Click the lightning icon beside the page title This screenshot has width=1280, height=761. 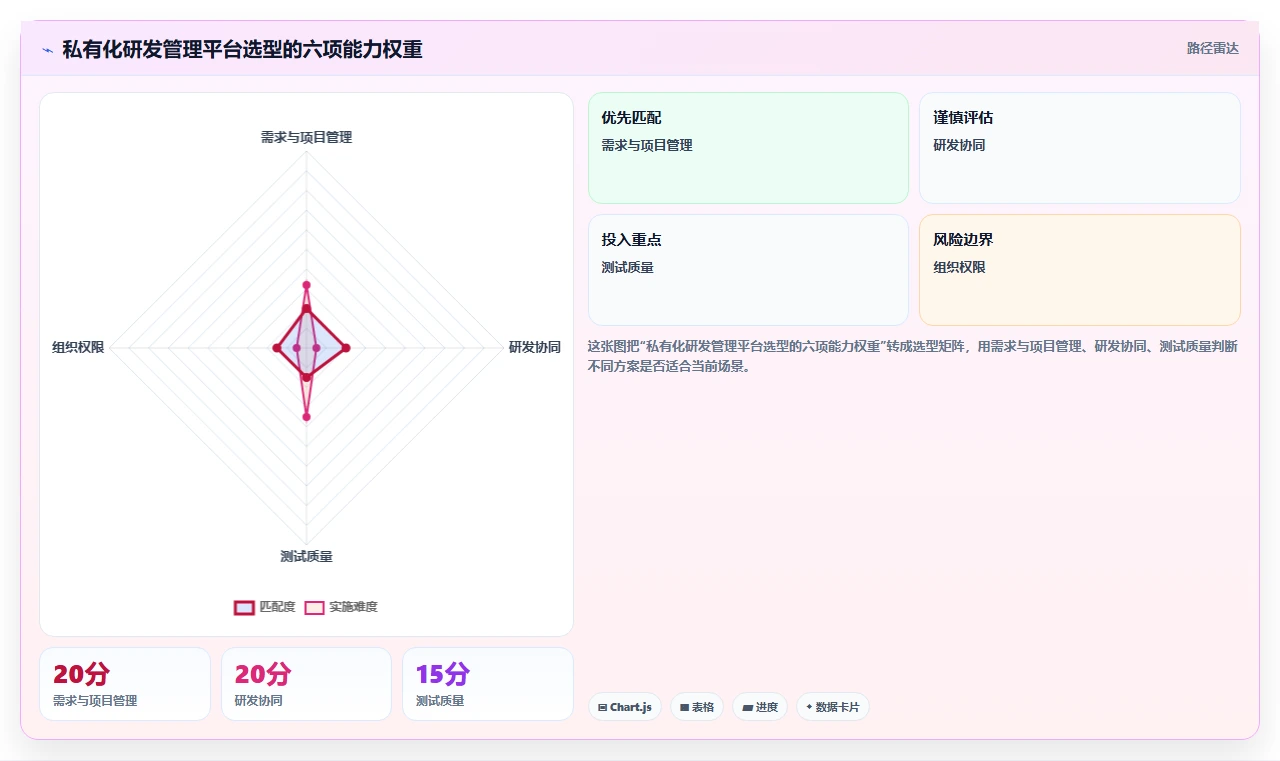click(x=47, y=50)
